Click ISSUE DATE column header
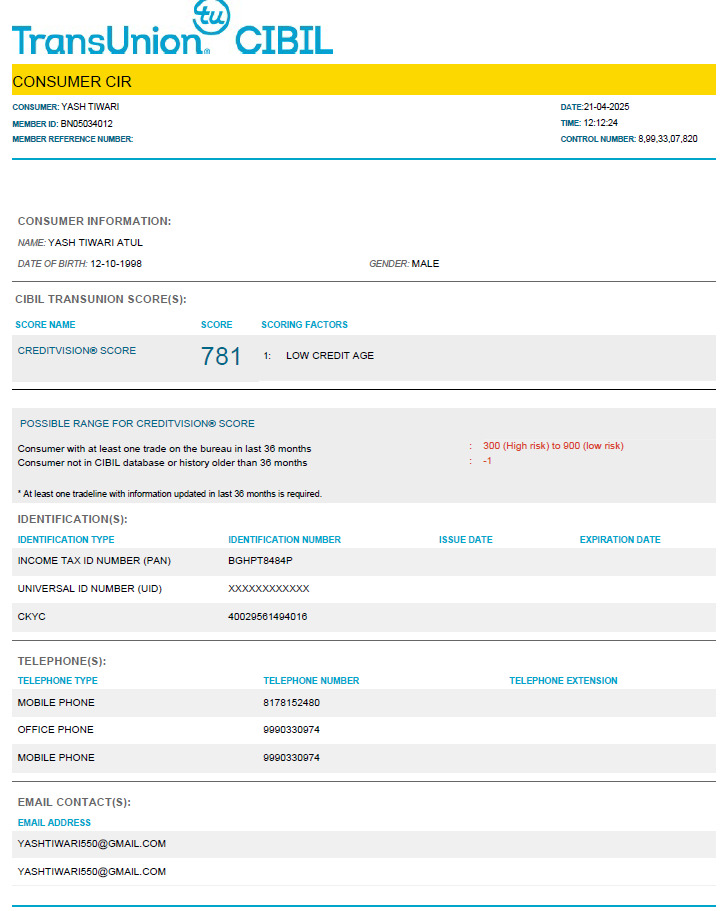Screen dimensions: 725x911 pyautogui.click(x=466, y=540)
